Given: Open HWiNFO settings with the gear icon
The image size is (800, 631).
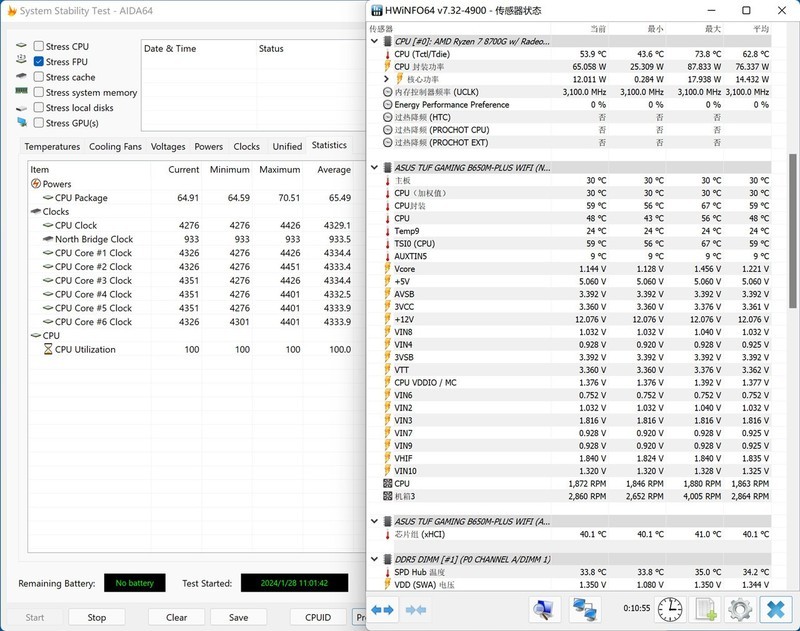Looking at the screenshot, I should click(740, 609).
